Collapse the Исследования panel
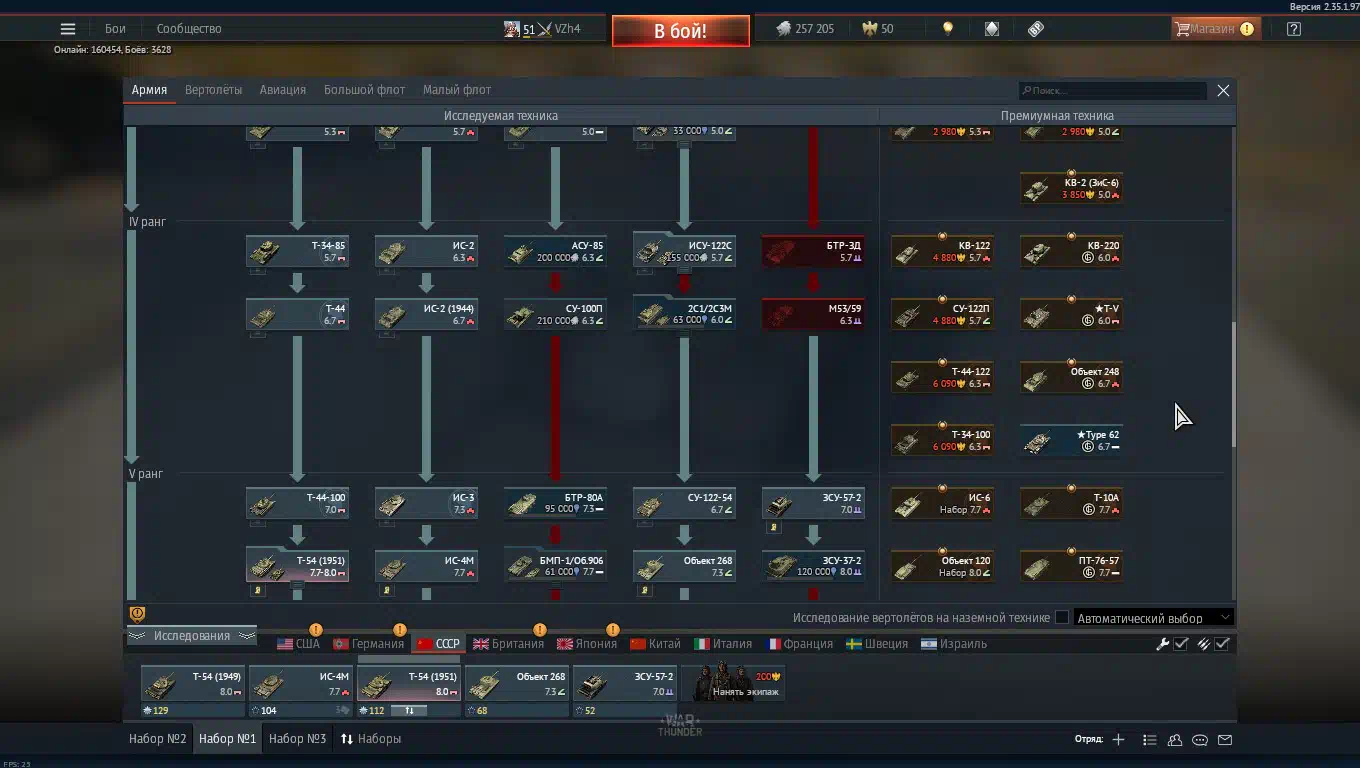The image size is (1360, 768). [190, 636]
